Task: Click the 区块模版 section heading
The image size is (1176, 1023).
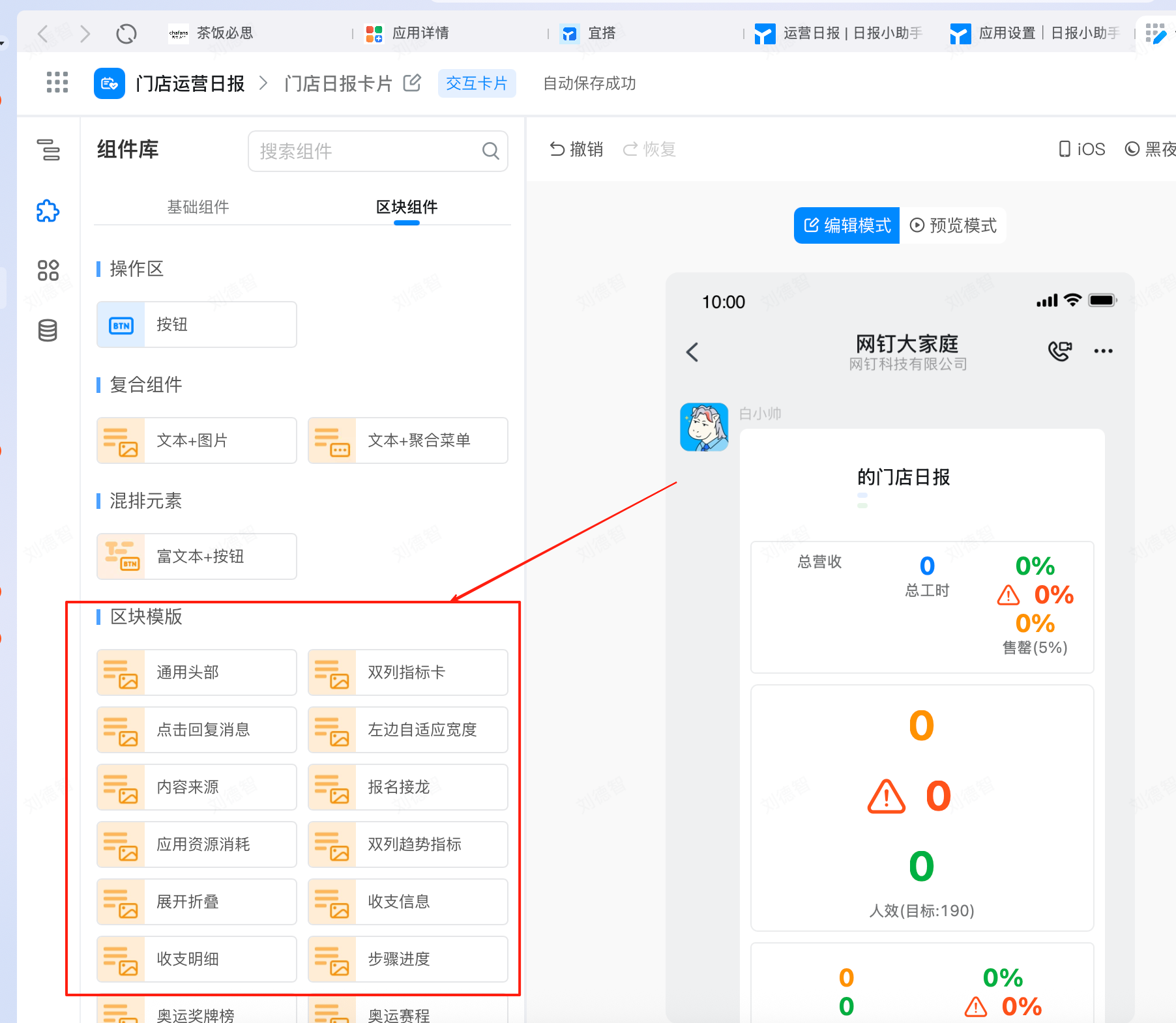Action: click(146, 616)
